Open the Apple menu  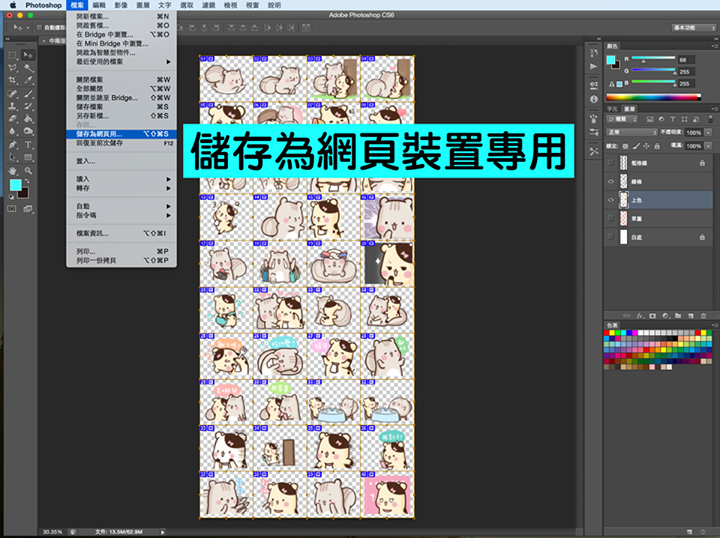pyautogui.click(x=12, y=5)
